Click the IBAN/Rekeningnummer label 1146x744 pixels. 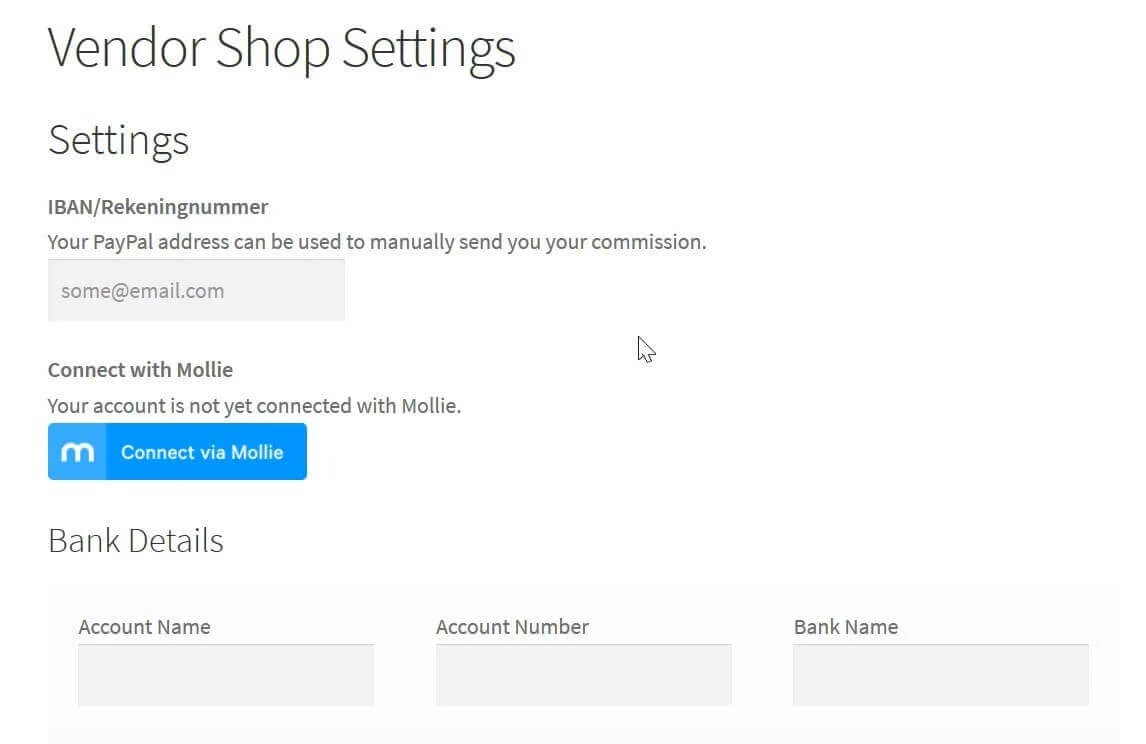click(157, 207)
